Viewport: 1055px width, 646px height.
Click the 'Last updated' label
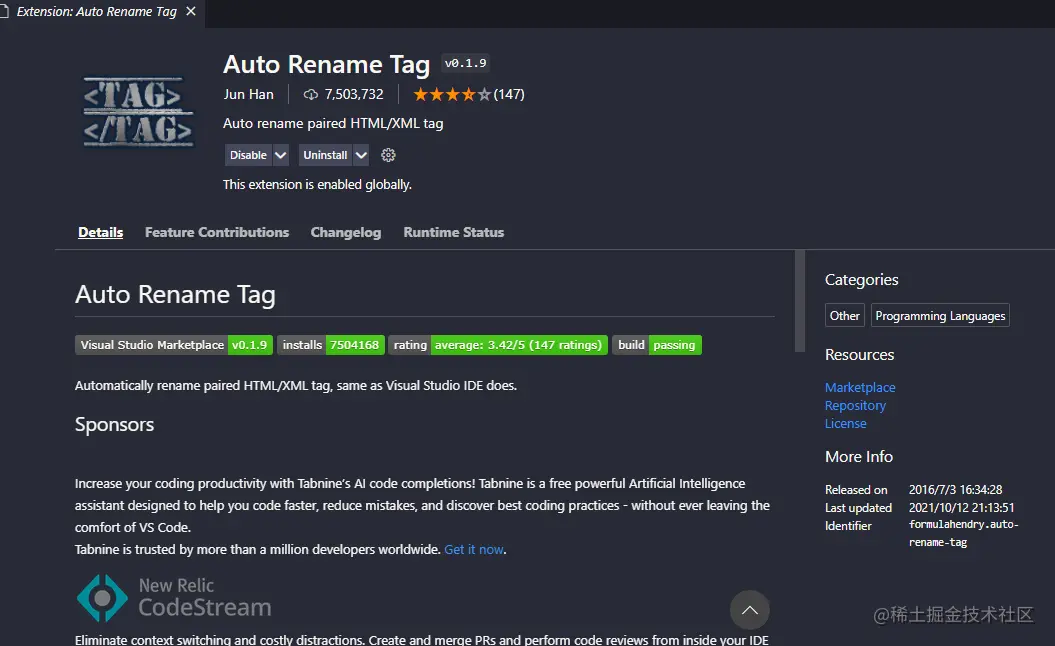point(858,508)
